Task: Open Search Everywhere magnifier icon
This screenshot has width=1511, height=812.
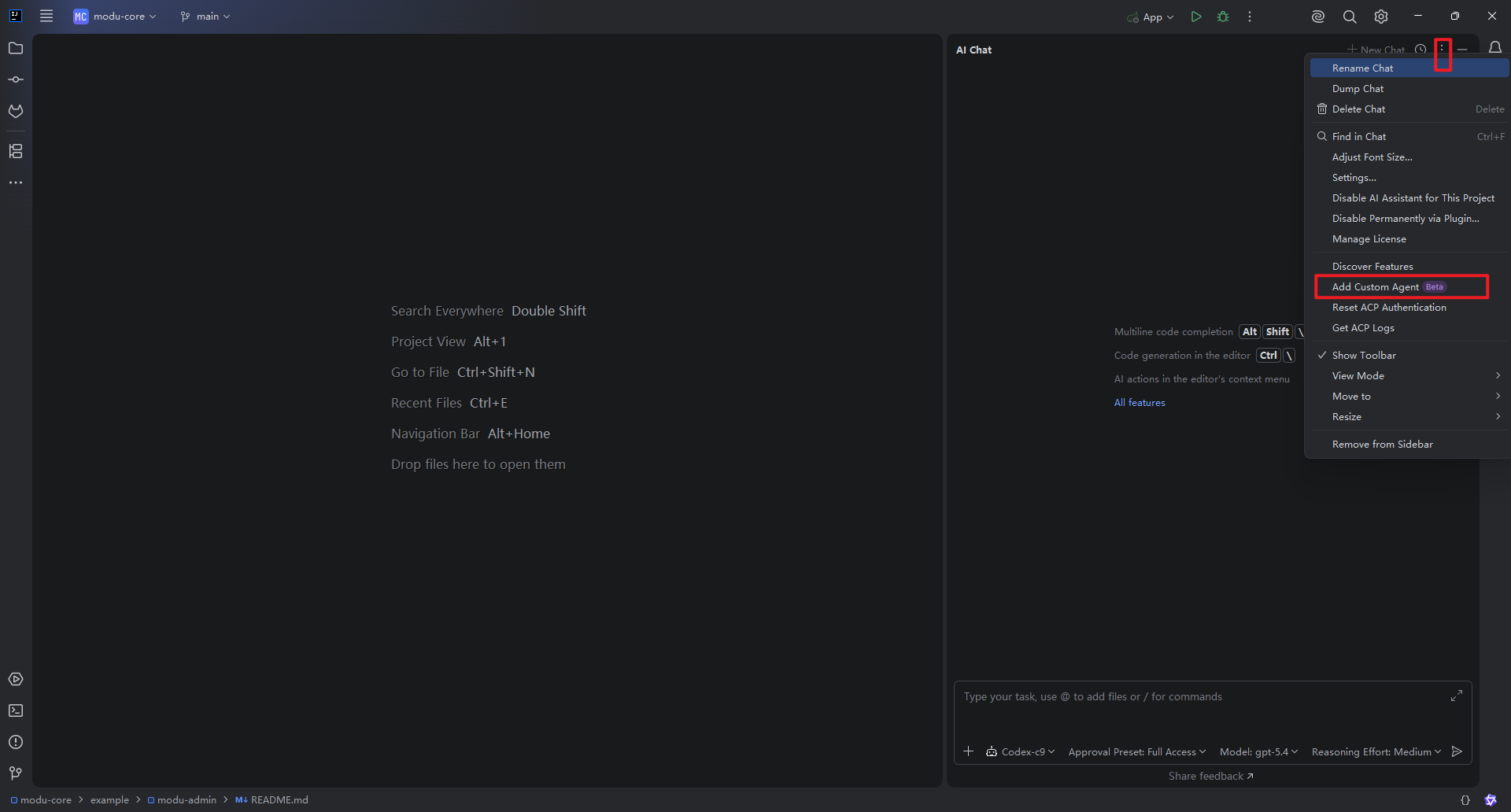Action: click(x=1350, y=17)
